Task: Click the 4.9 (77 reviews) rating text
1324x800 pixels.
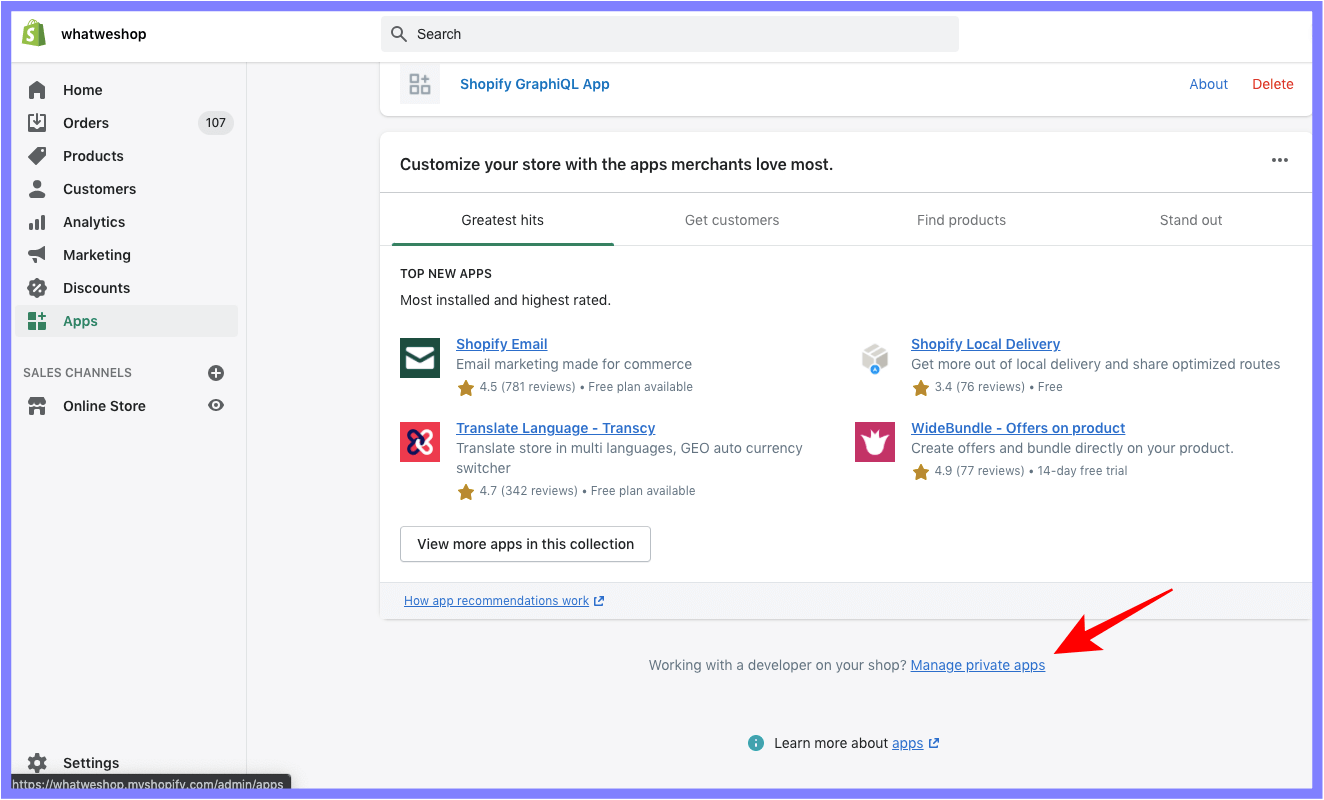Action: coord(978,471)
